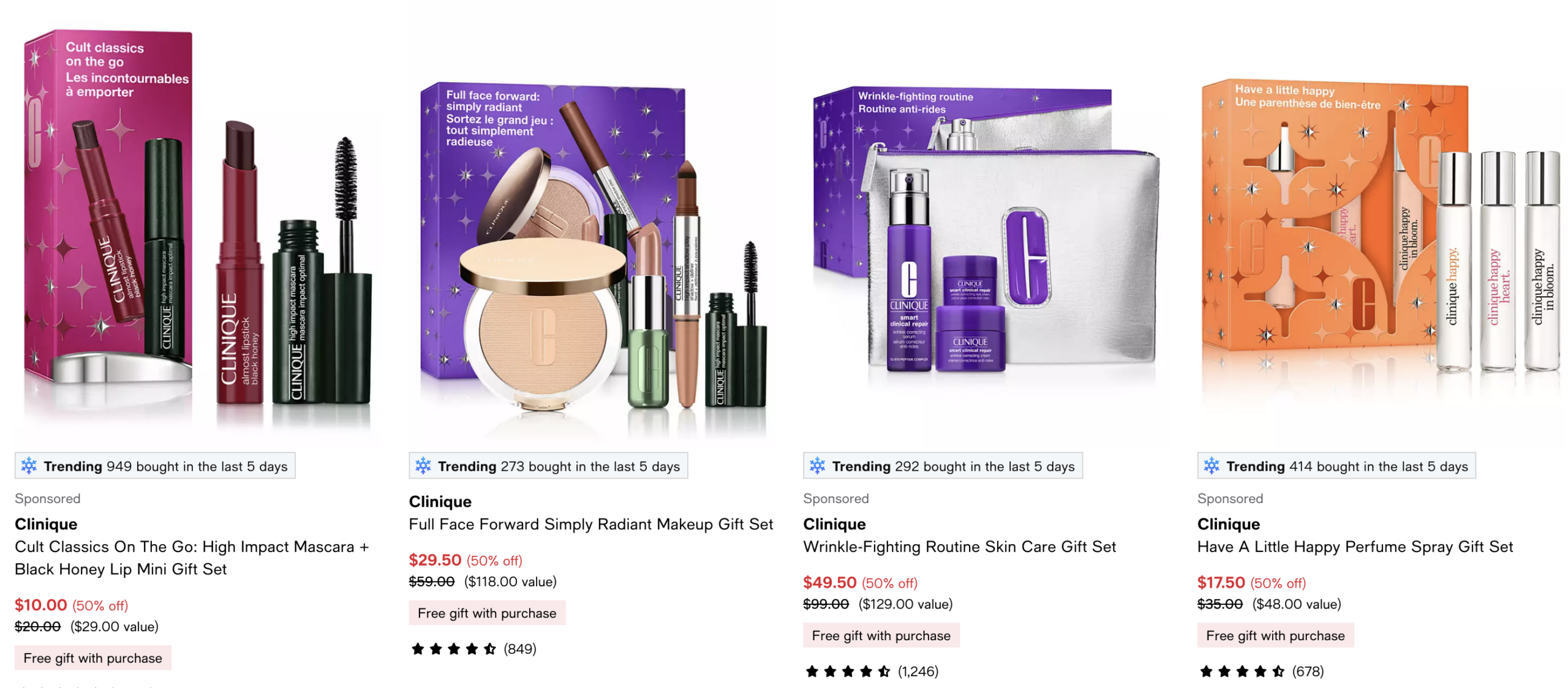
Task: Click Free gift with purchase under the $29.50 set
Action: [x=486, y=613]
